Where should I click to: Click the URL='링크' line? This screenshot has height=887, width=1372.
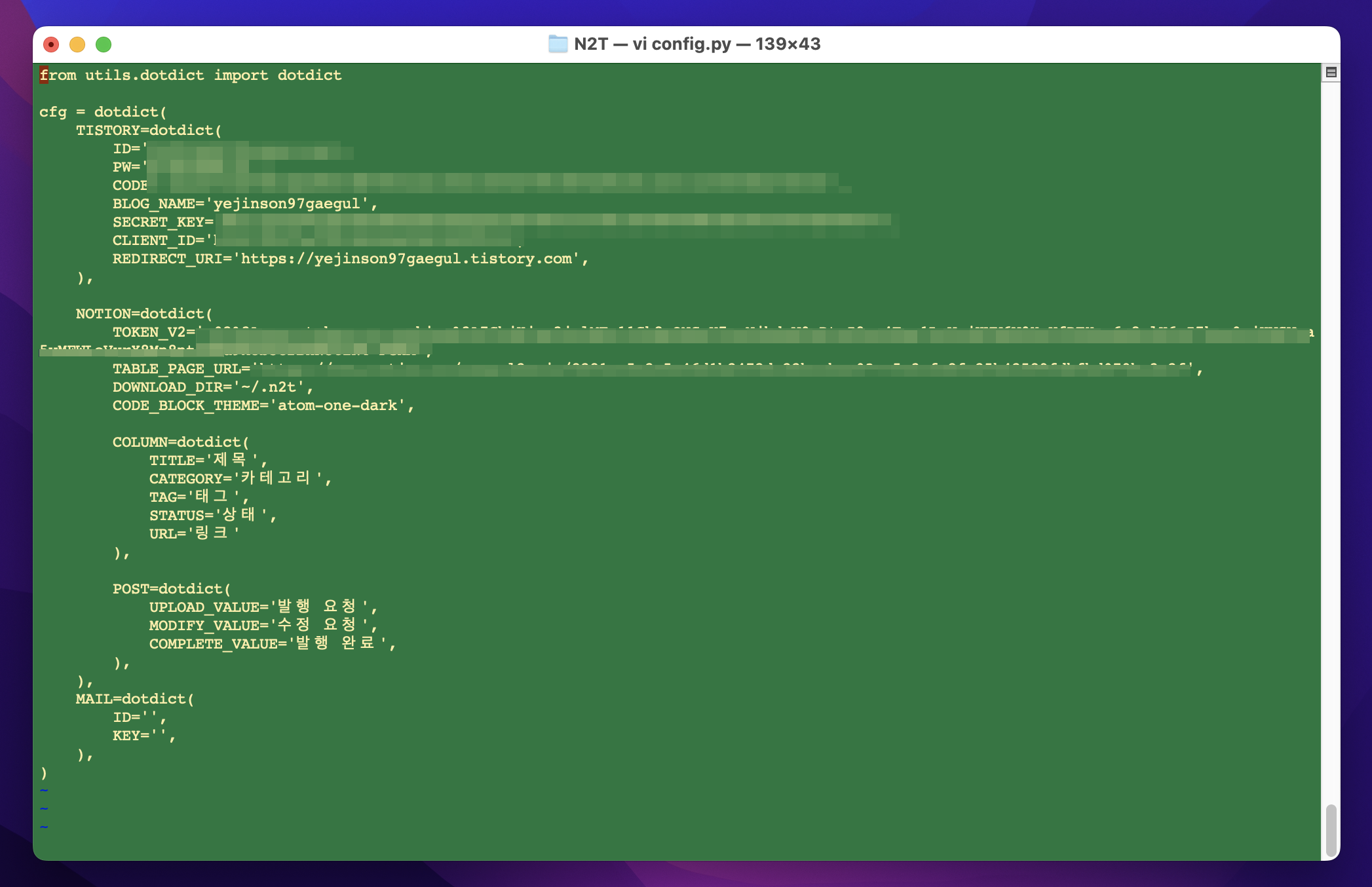point(195,534)
